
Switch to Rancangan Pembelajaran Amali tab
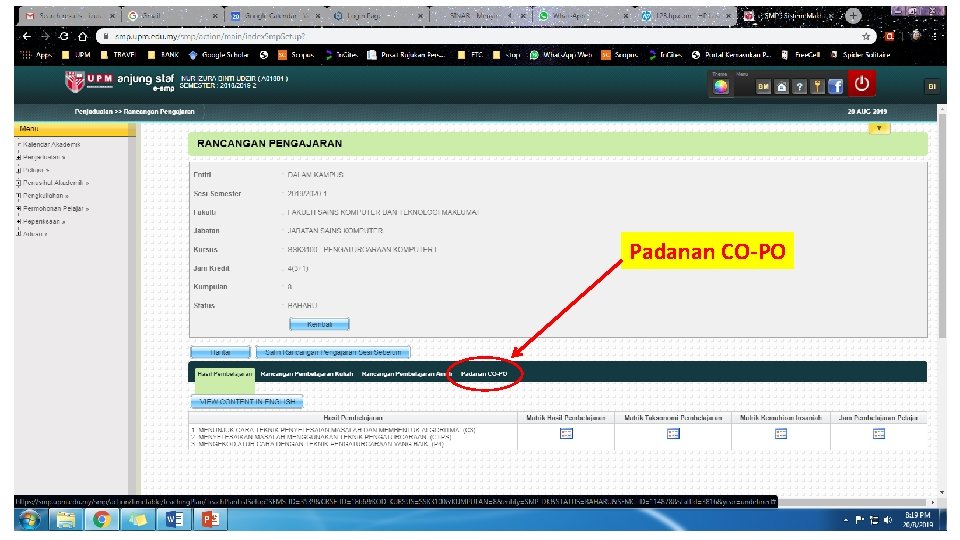(406, 373)
